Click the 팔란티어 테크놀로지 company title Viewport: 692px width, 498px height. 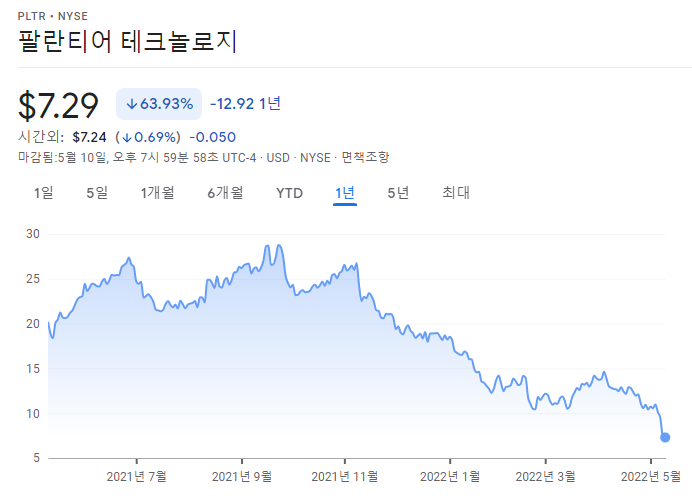(x=128, y=42)
